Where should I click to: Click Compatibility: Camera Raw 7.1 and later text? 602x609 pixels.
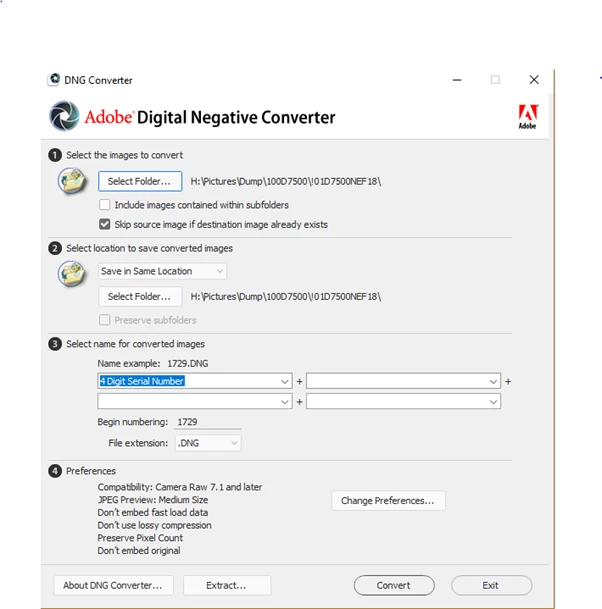click(180, 487)
